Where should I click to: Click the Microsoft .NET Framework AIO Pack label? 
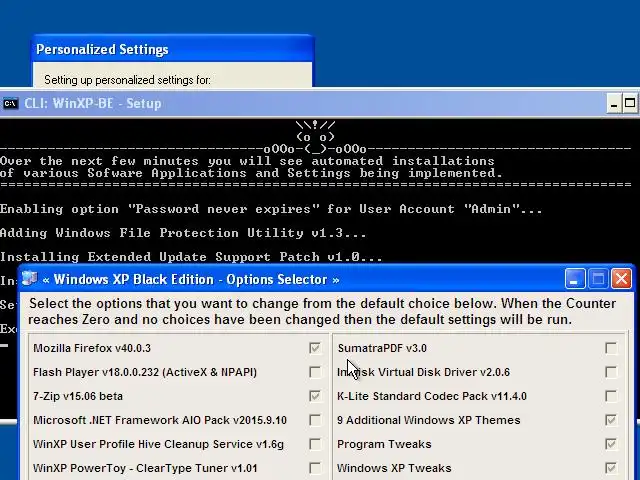(x=160, y=420)
